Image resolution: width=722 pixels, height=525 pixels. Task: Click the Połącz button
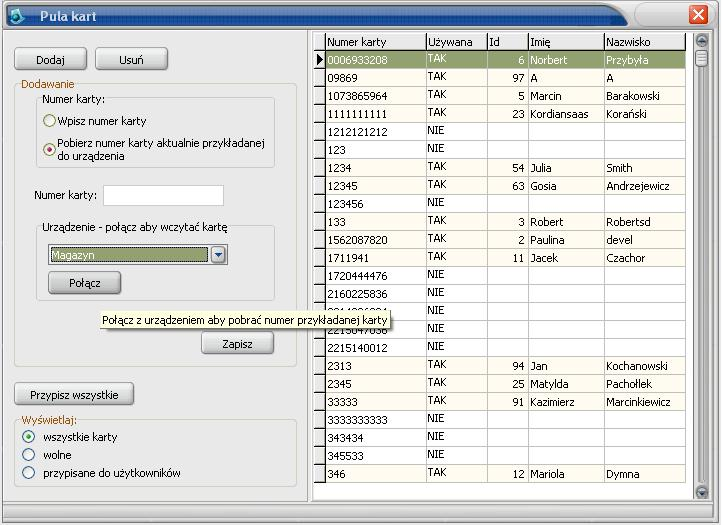point(85,283)
